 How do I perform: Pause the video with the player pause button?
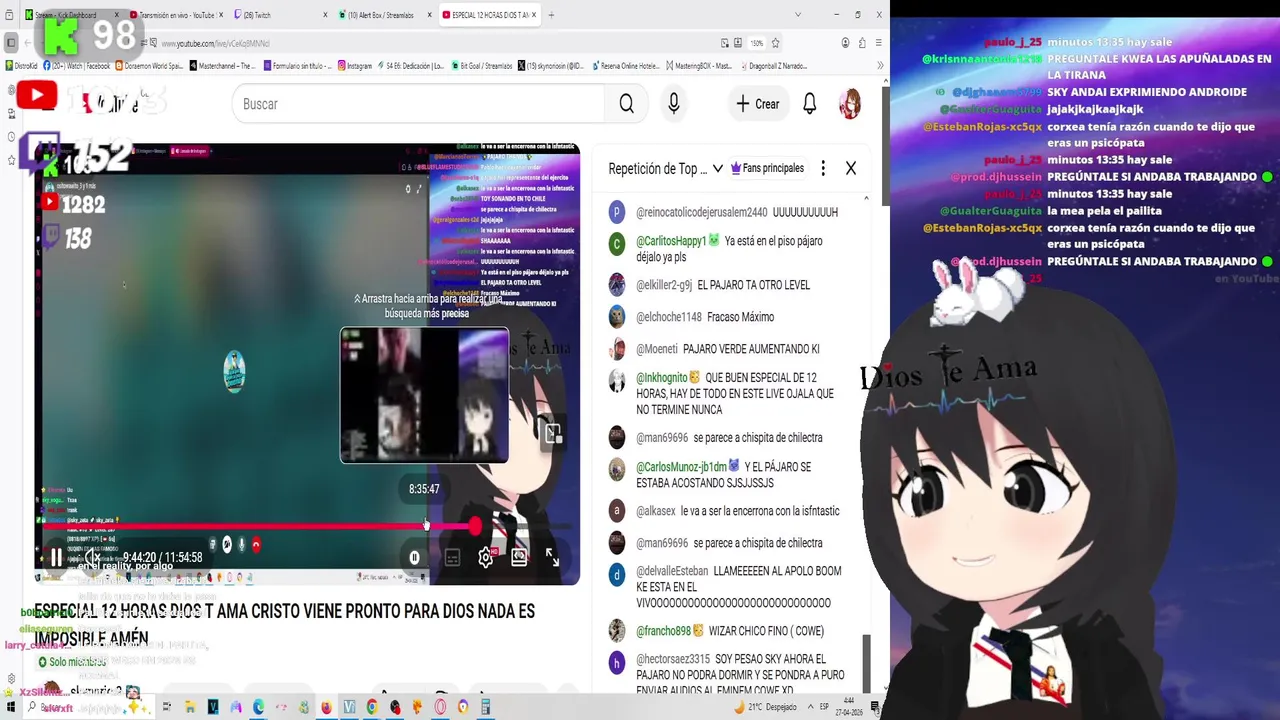tap(56, 557)
